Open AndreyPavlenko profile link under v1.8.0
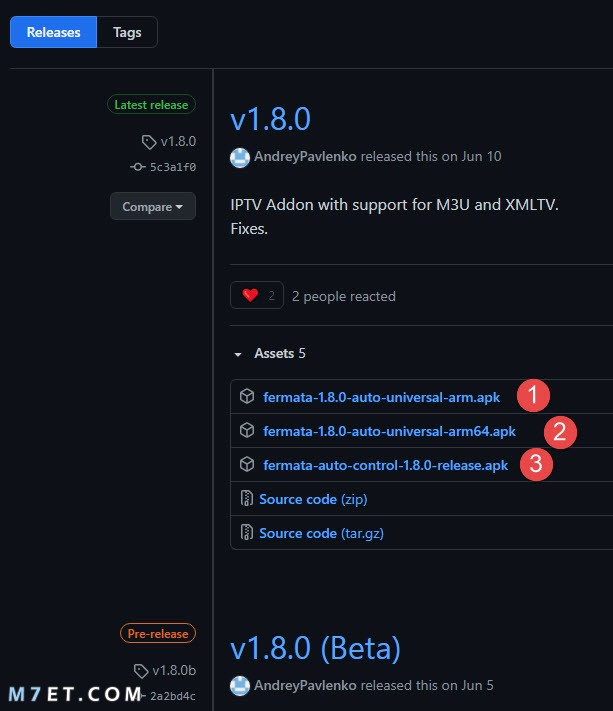Viewport: 613px width, 711px height. tap(305, 156)
